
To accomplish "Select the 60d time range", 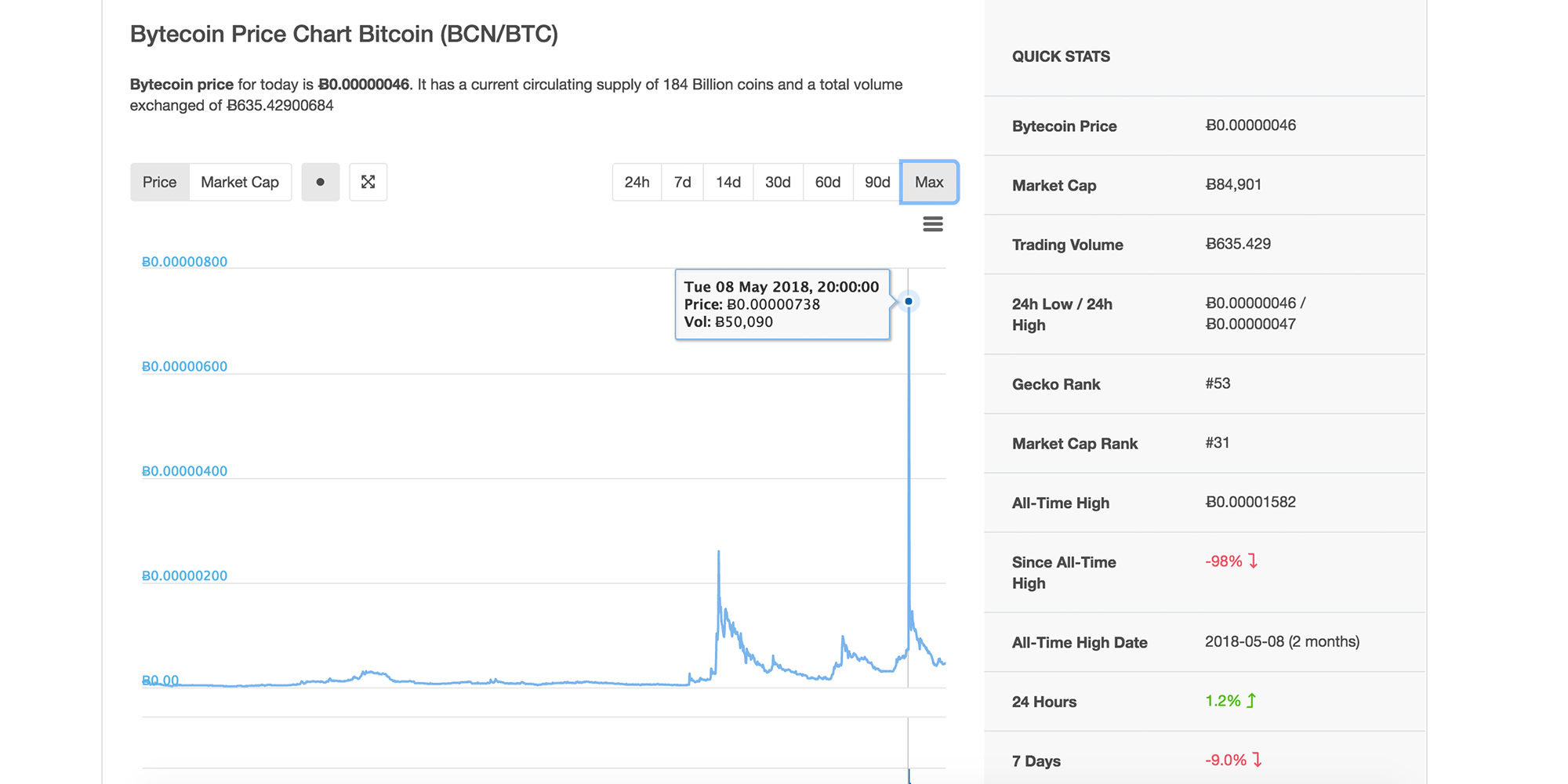I will point(828,182).
